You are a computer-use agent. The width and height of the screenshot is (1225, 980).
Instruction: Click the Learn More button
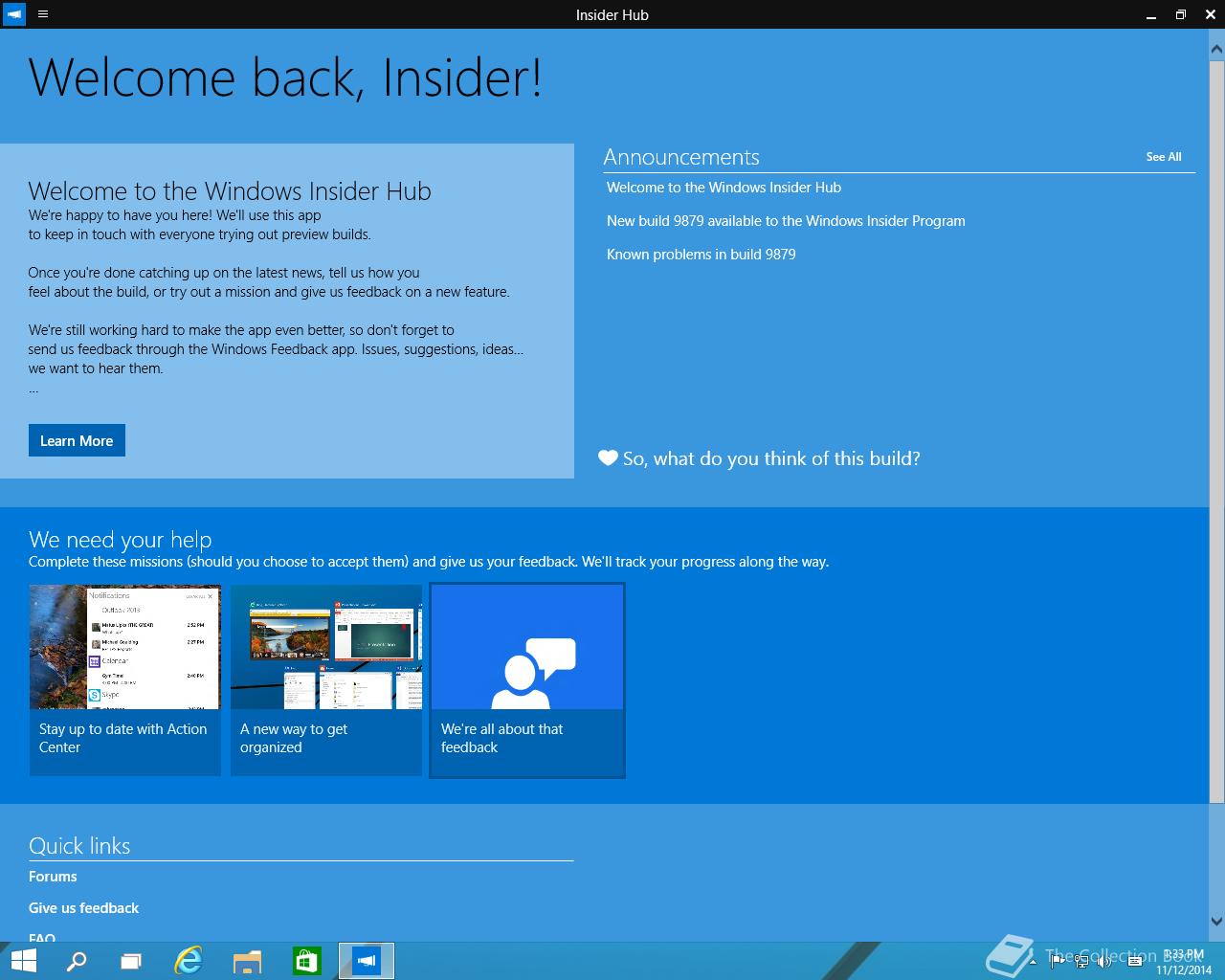[x=77, y=440]
